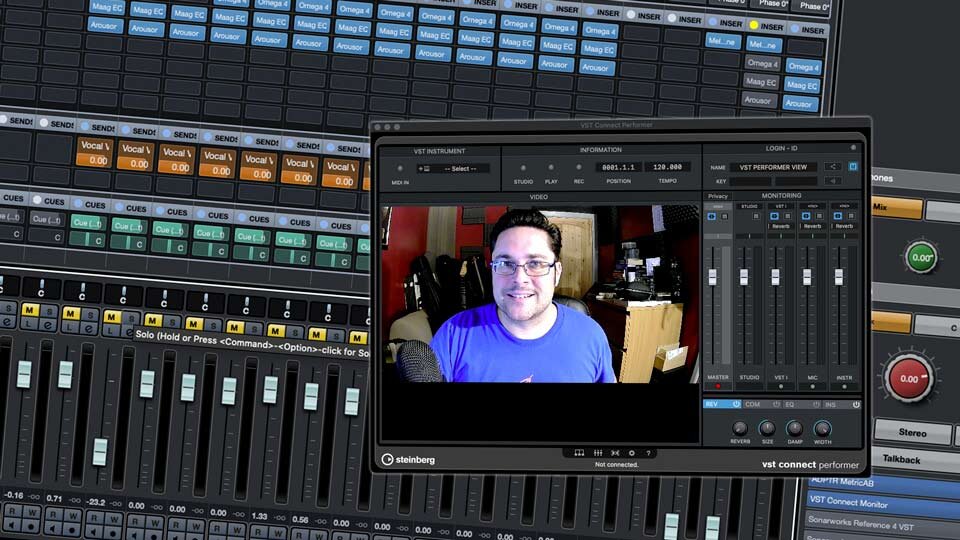The width and height of the screenshot is (960, 540).
Task: Click the blue icon on the INSTR monitoring strip
Action: click(x=838, y=217)
